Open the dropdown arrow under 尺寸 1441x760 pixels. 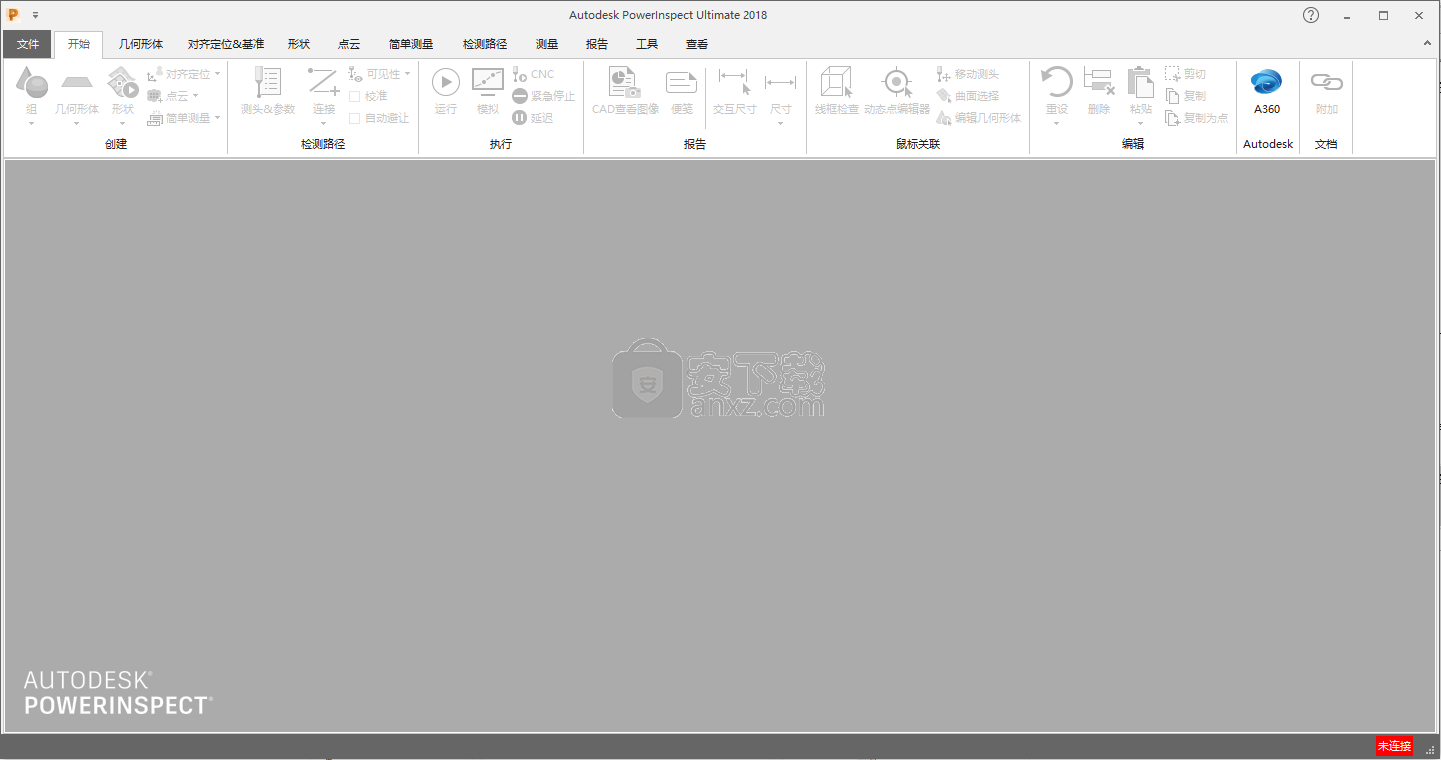click(781, 124)
